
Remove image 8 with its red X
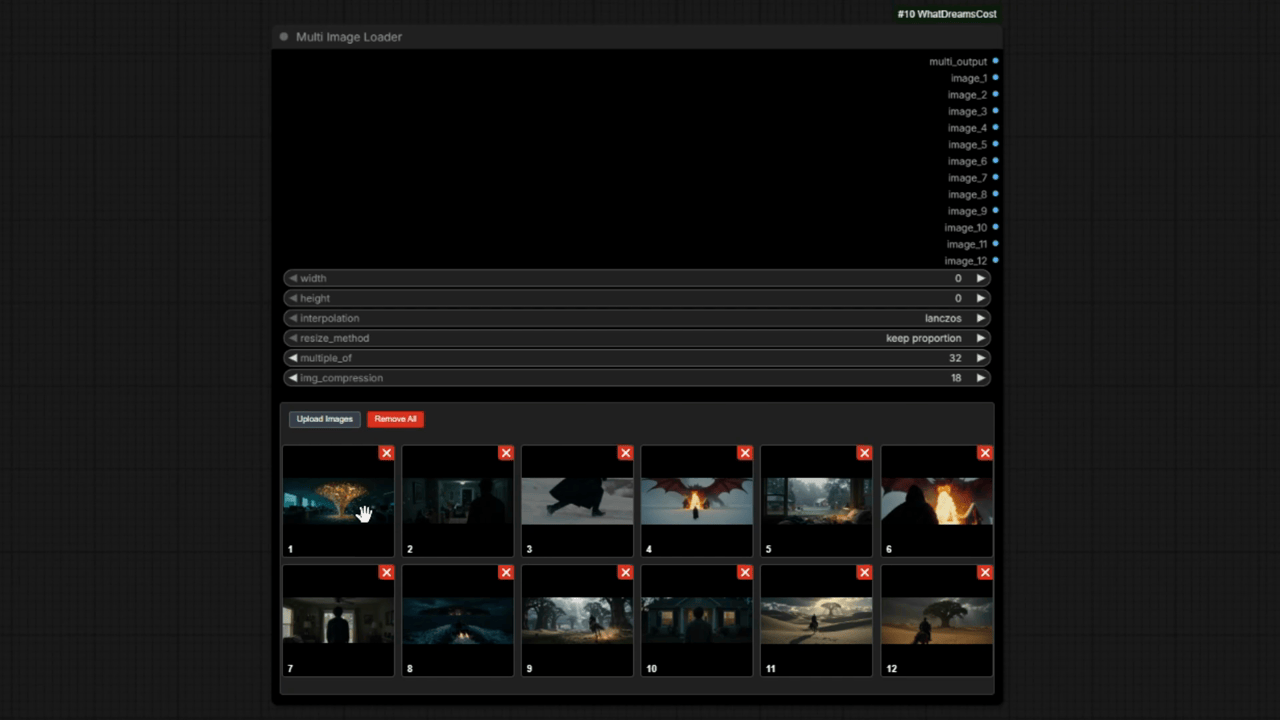tap(506, 572)
